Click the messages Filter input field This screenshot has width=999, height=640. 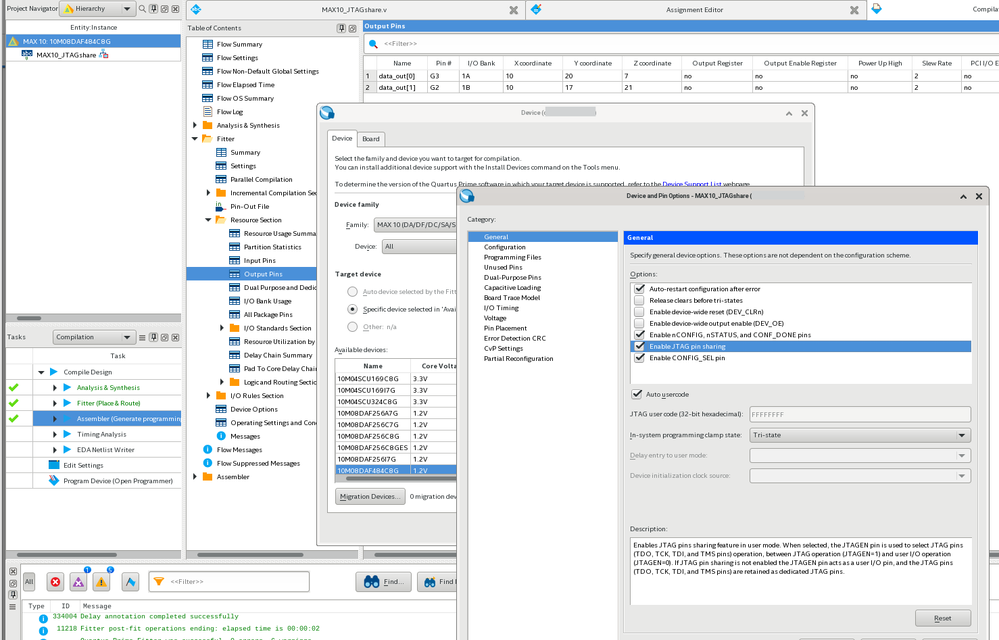coord(237,581)
